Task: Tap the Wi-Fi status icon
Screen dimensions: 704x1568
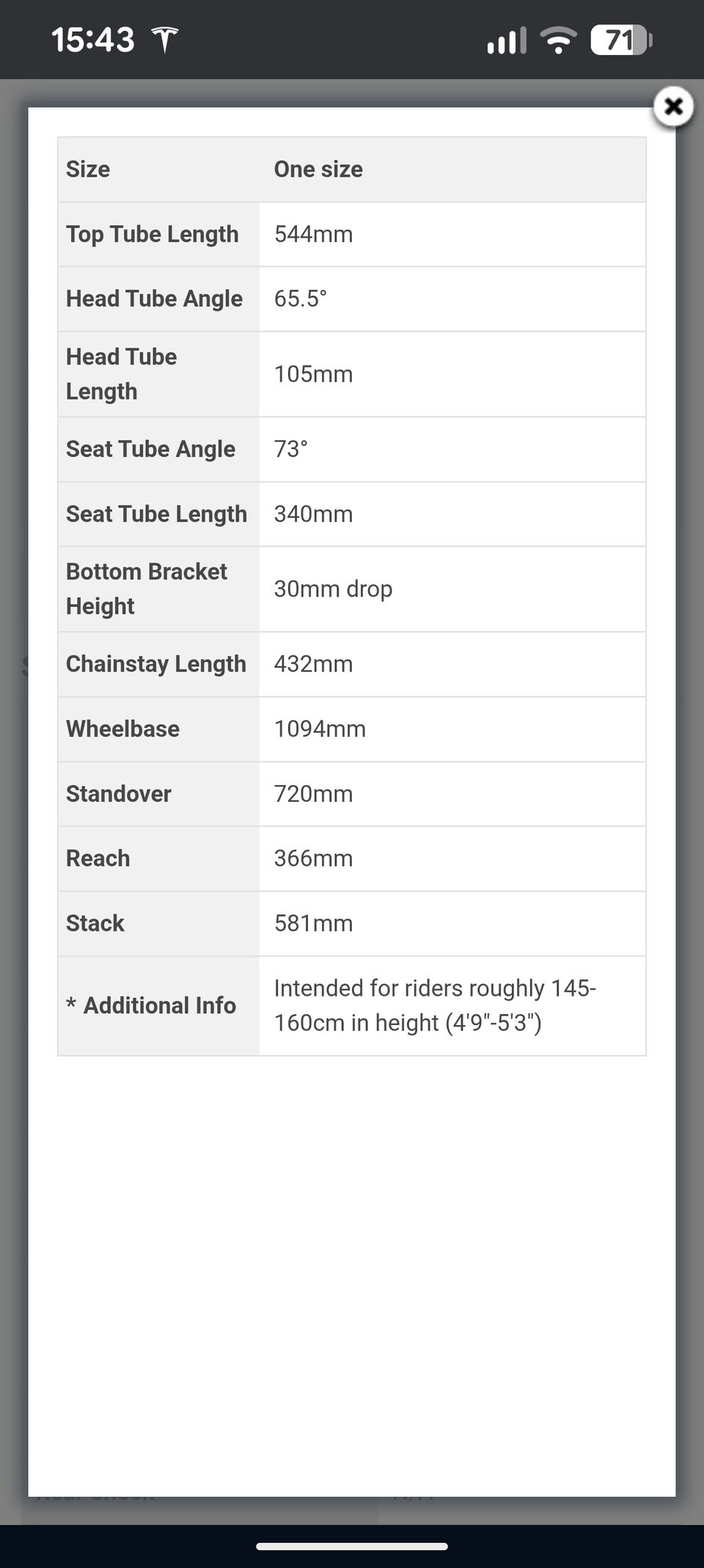Action: point(558,40)
